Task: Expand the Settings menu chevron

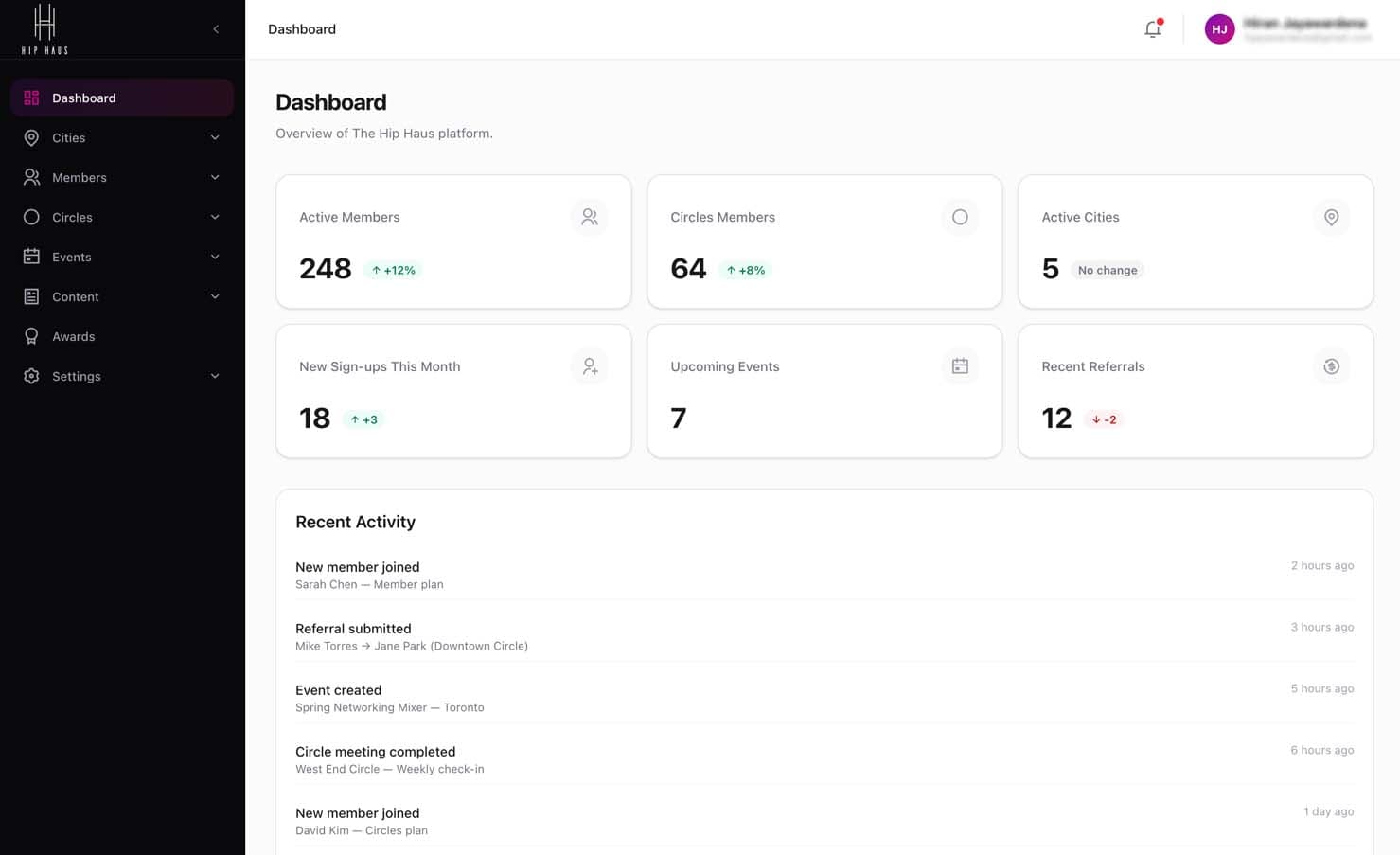Action: (x=215, y=376)
